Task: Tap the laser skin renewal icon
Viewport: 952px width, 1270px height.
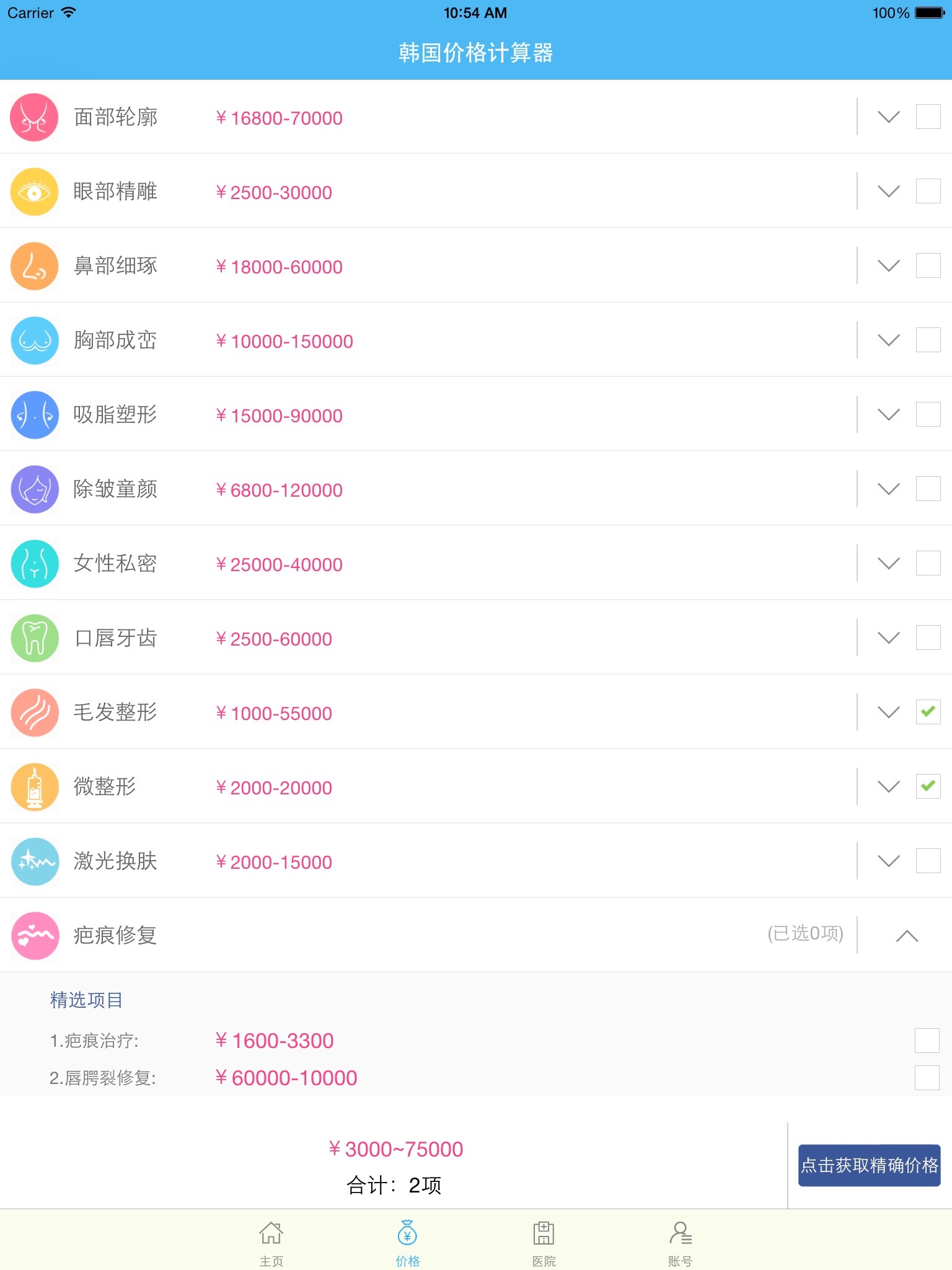Action: [35, 861]
